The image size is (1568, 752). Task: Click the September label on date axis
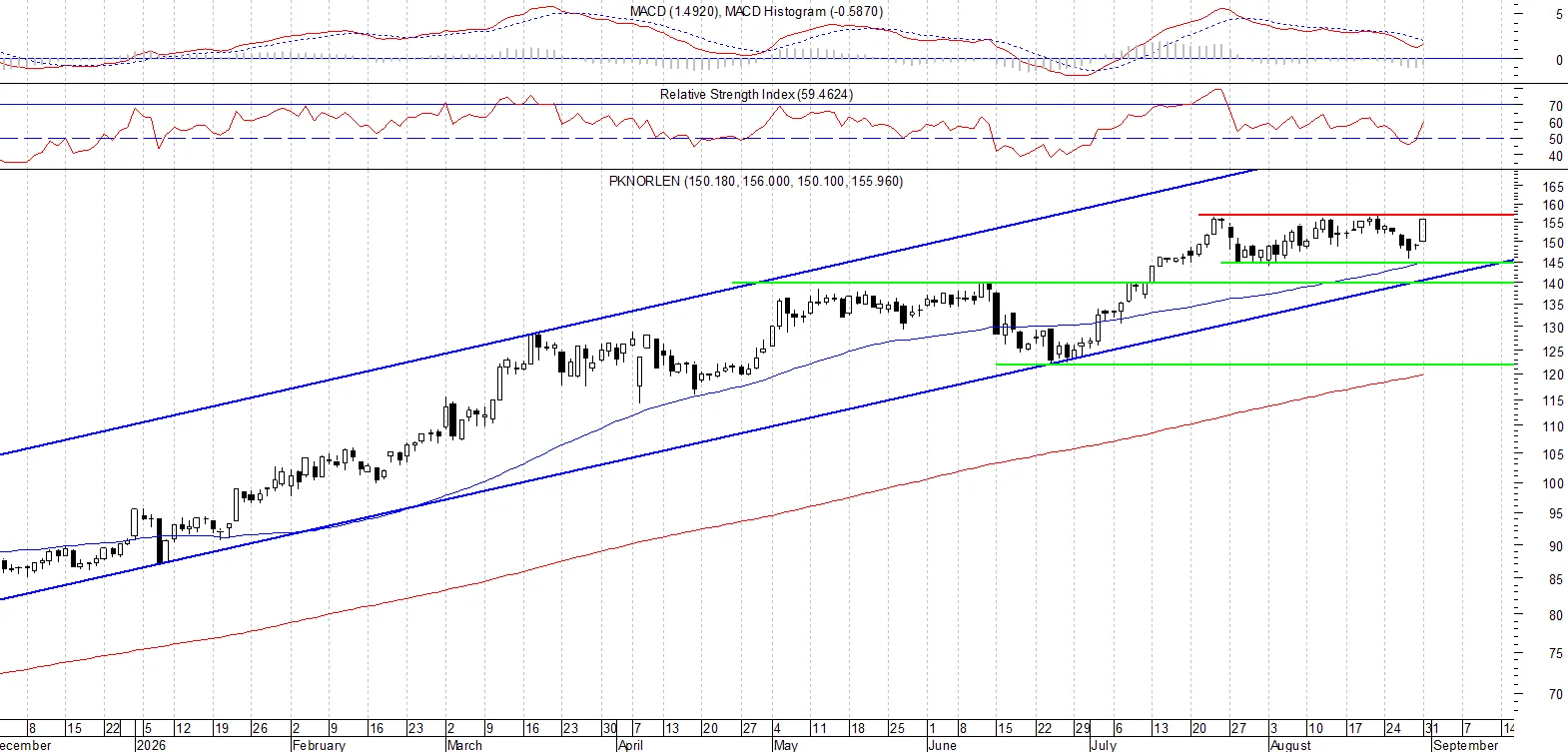(1465, 745)
